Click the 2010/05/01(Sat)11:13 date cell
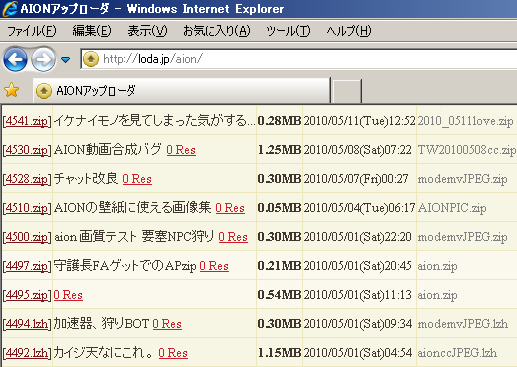Viewport: 517px width, 367px height. pyautogui.click(x=358, y=295)
